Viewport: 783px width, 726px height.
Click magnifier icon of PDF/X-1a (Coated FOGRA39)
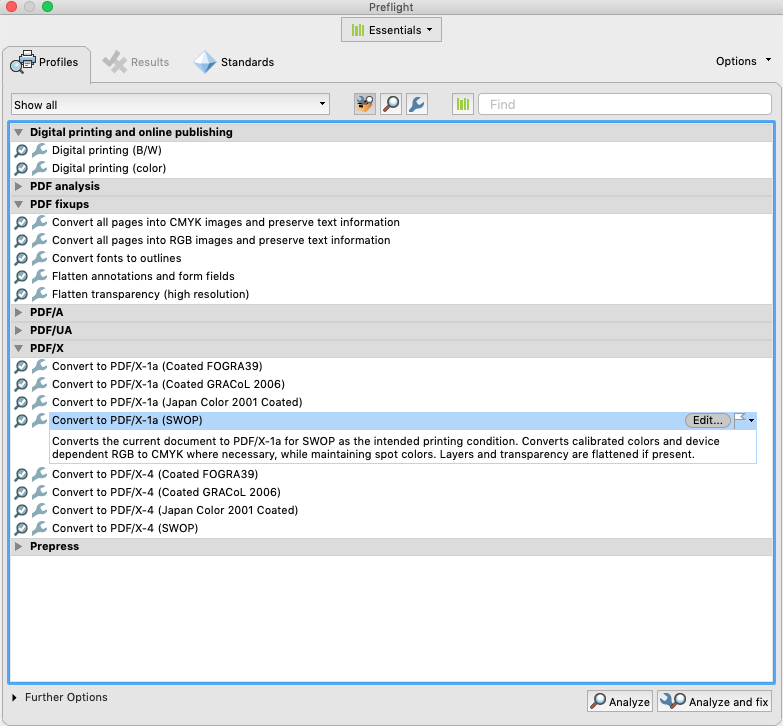coord(21,366)
